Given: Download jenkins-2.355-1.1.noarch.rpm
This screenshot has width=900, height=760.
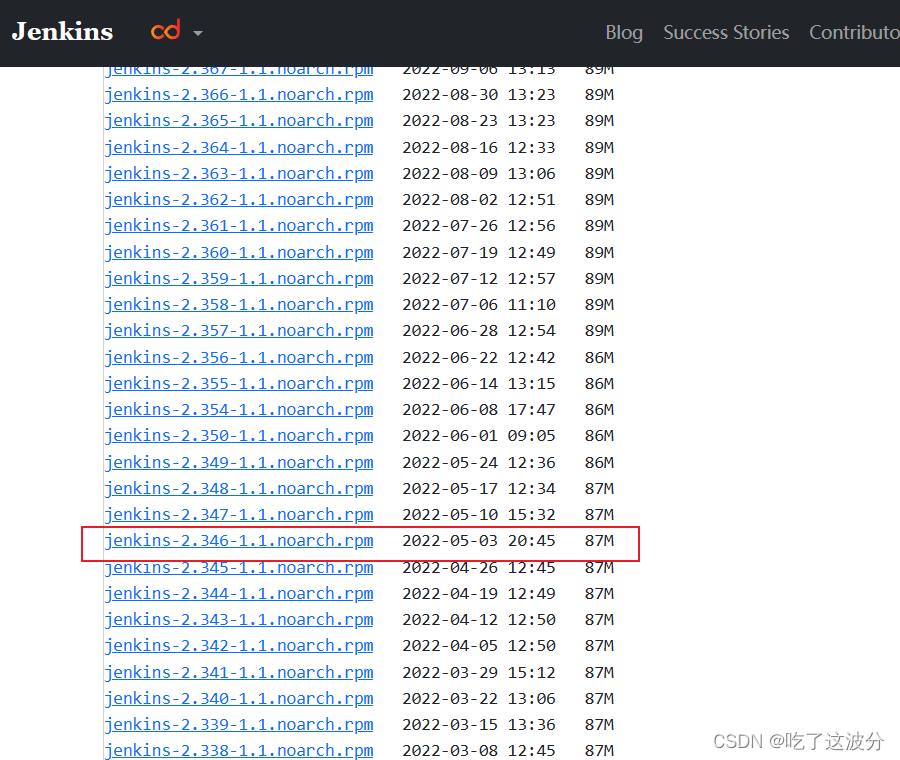Looking at the screenshot, I should tap(239, 383).
